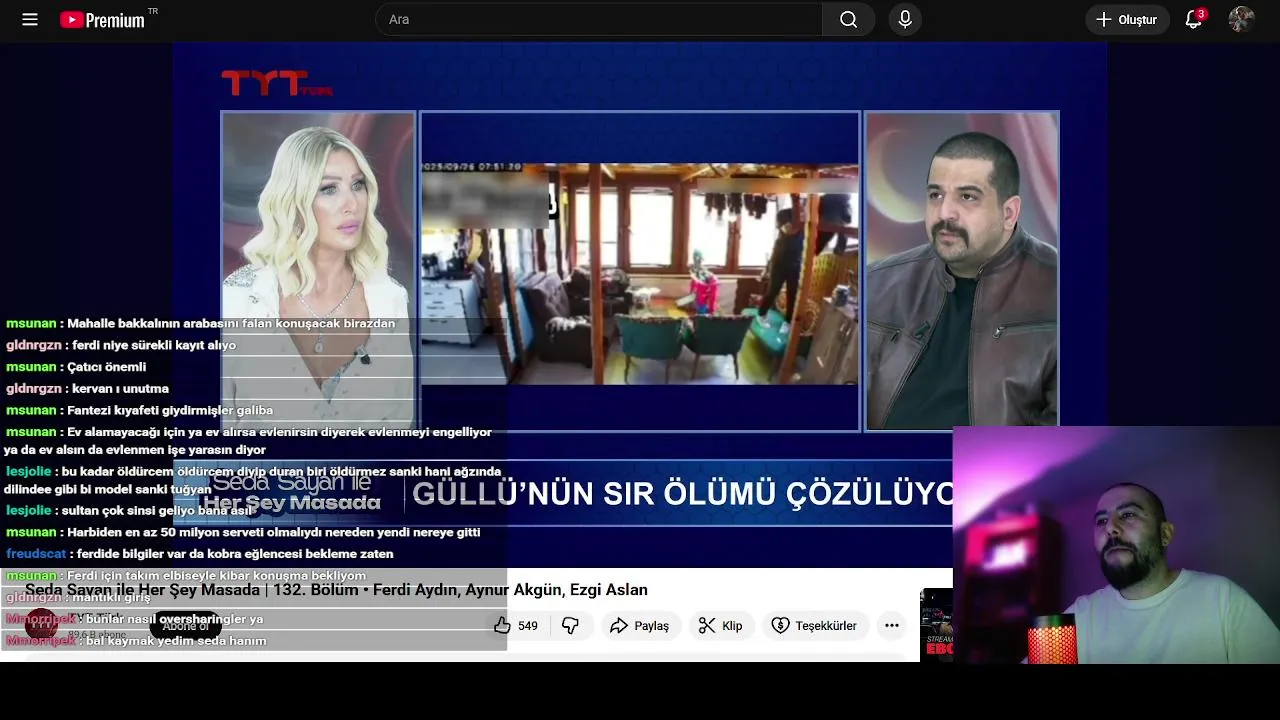Click the Teşekkürler thanks button
This screenshot has height=720, width=1280.
click(x=814, y=625)
